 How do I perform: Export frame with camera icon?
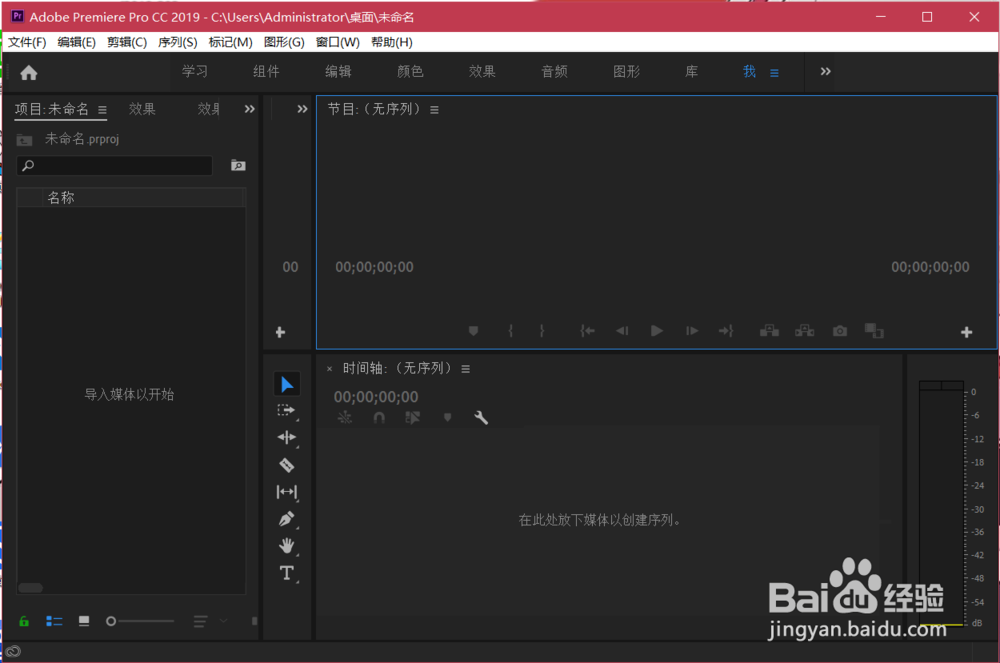(x=840, y=331)
